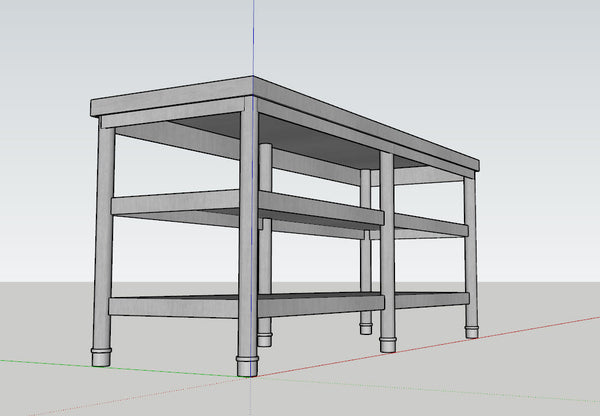Click the blue vertical axis line above table

(253, 38)
